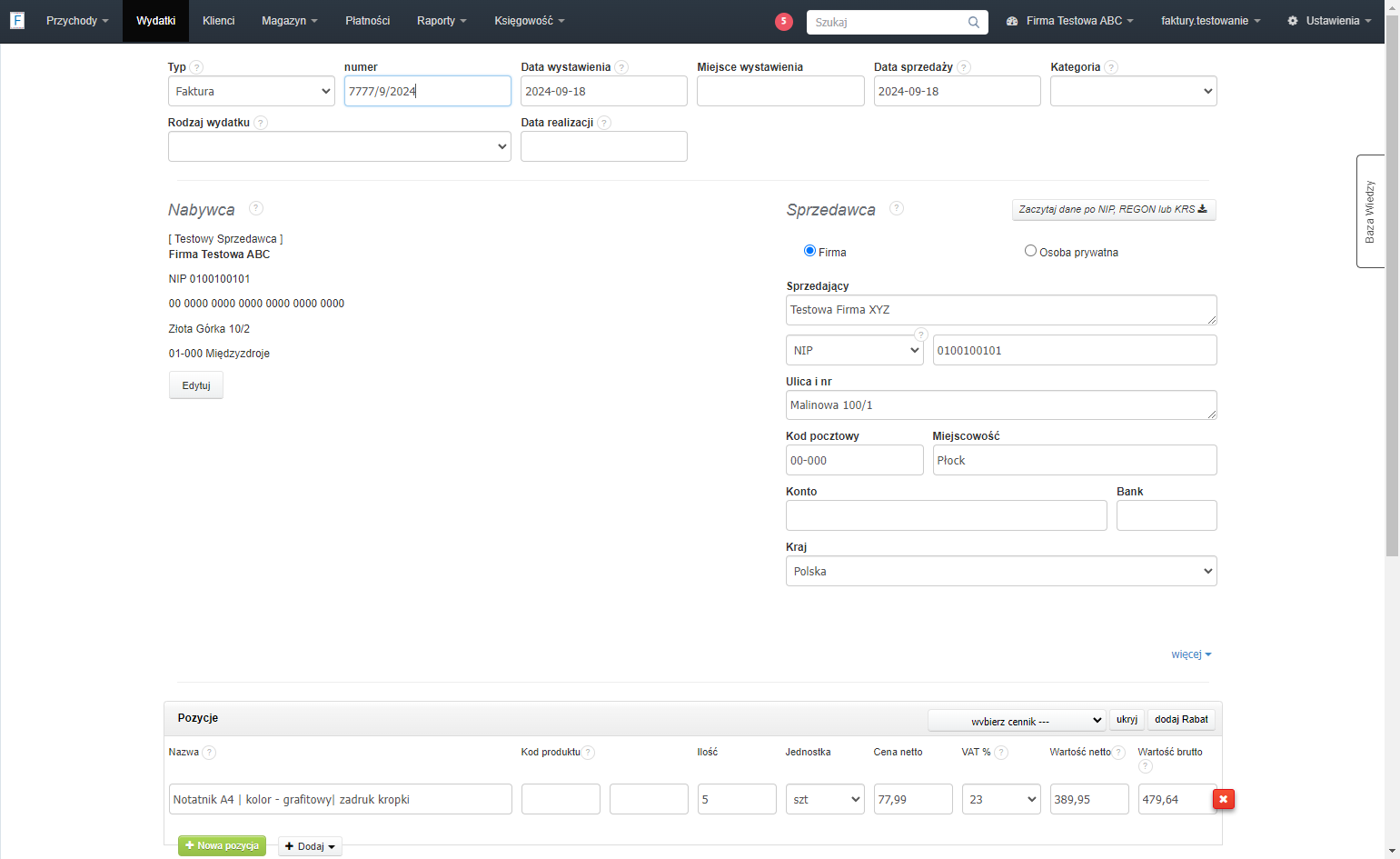Open the Rodzaj wydatku dropdown
This screenshot has width=1400, height=859.
click(x=340, y=146)
